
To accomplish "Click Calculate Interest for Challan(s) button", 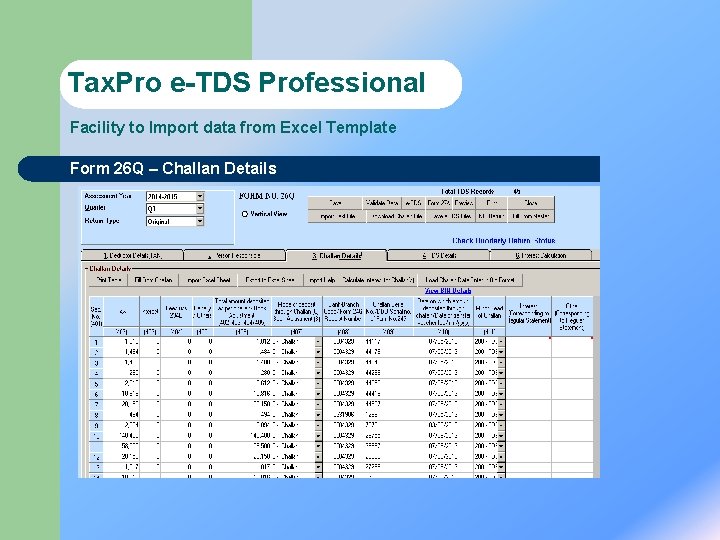I will pyautogui.click(x=378, y=280).
